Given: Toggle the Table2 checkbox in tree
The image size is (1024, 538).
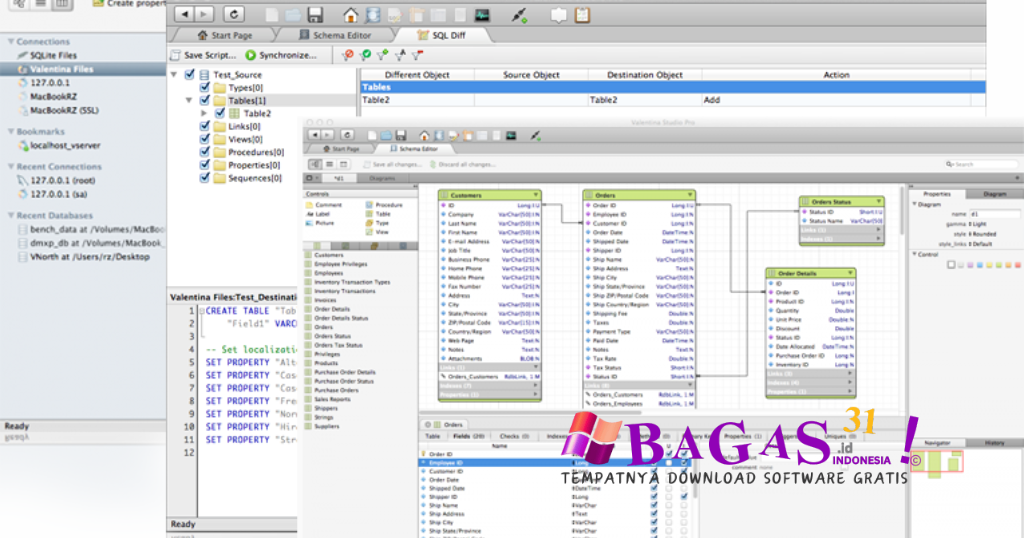Looking at the screenshot, I should (x=220, y=114).
